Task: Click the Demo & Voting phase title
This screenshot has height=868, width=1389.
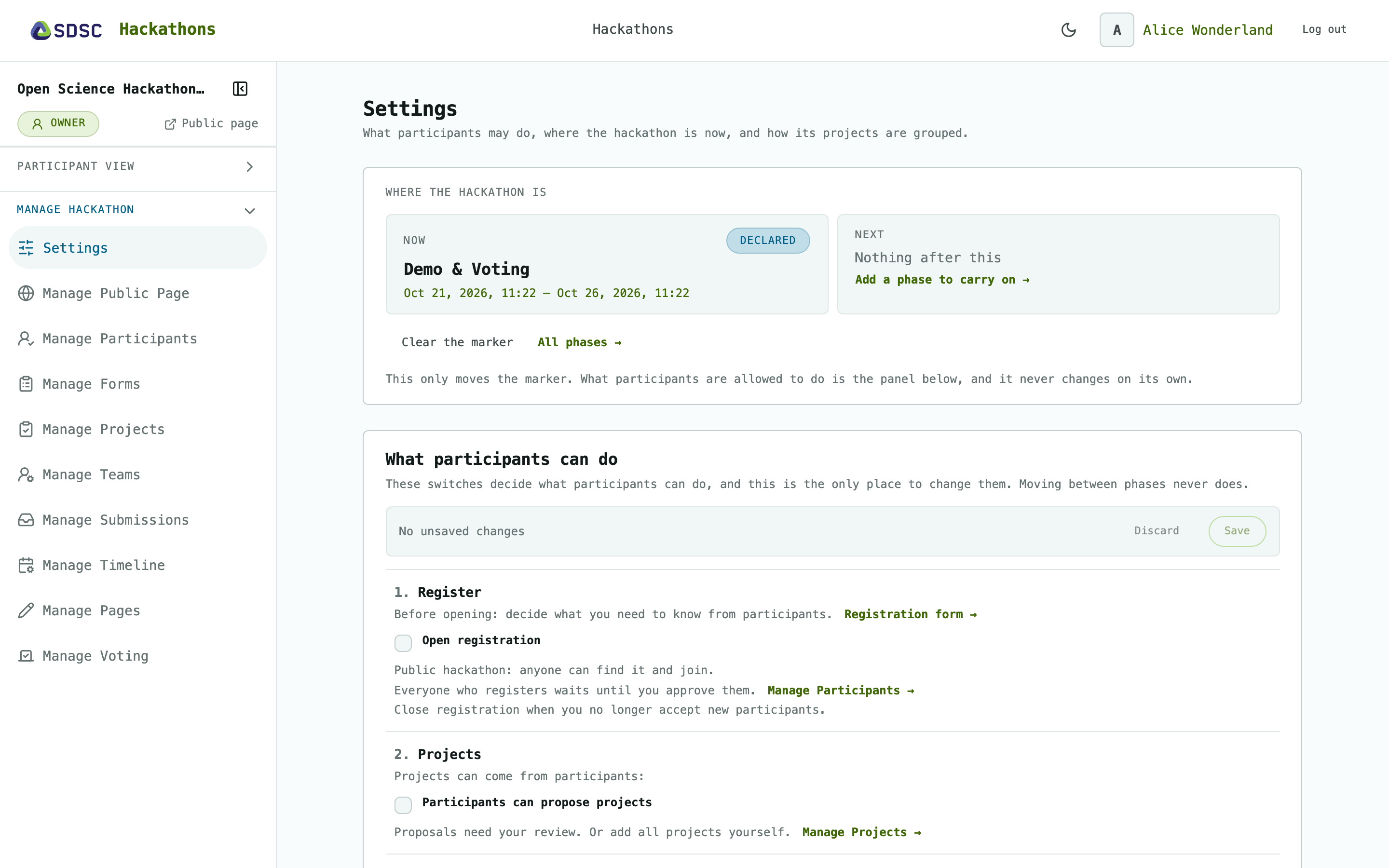Action: point(467,269)
